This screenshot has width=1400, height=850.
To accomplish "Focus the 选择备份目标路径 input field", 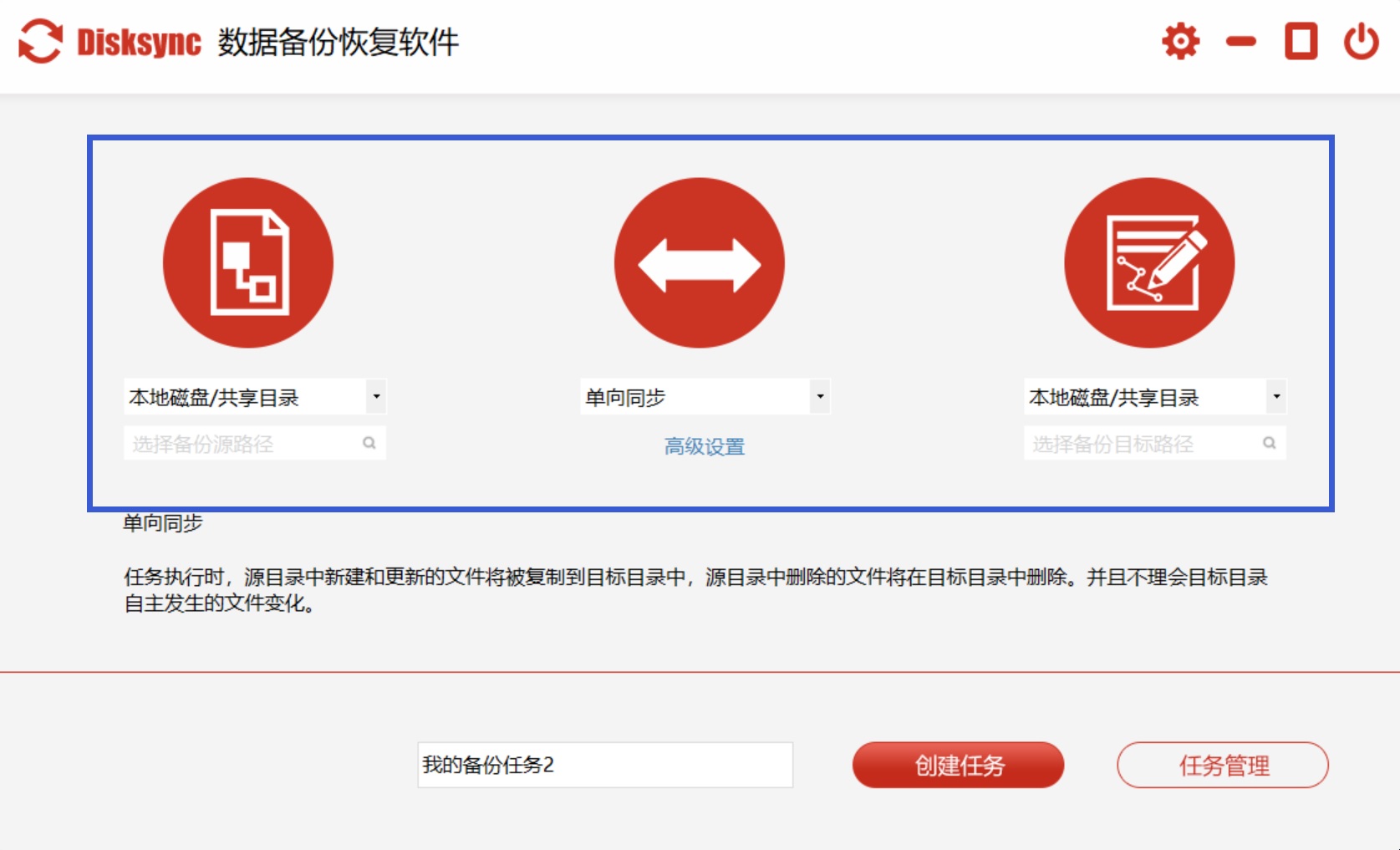I will (1155, 443).
